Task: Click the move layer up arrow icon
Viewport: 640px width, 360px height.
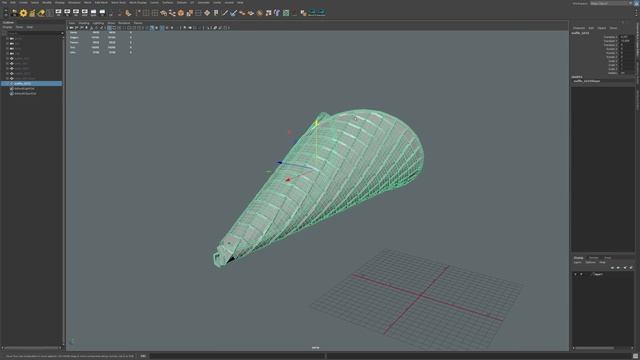Action: [x=612, y=268]
